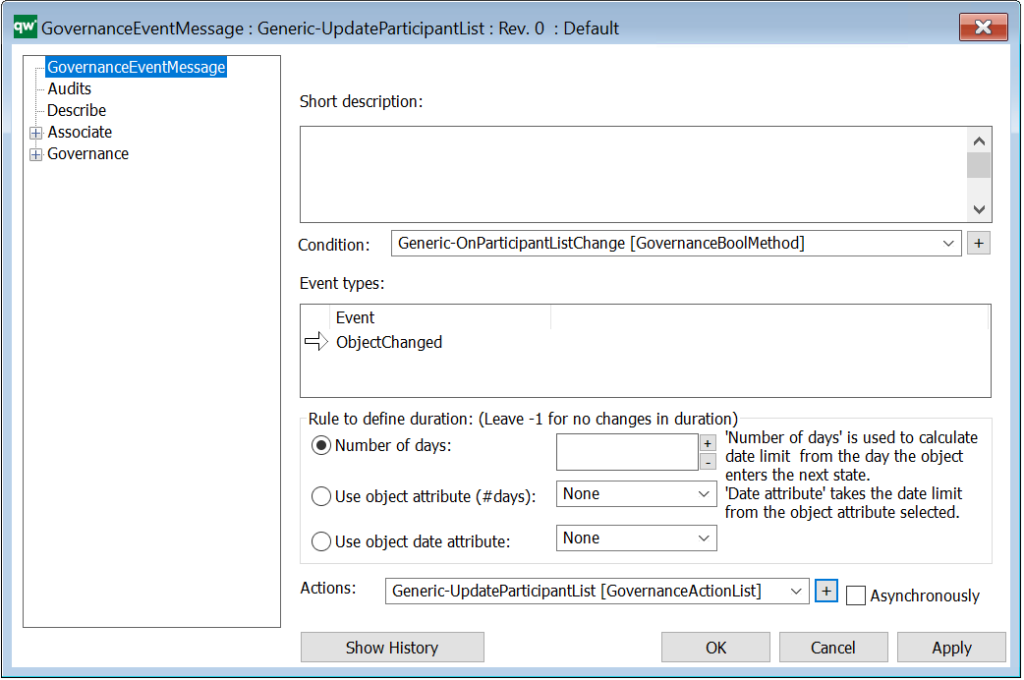The image size is (1024, 680).
Task: Select Audits in the left tree
Action: (69, 89)
